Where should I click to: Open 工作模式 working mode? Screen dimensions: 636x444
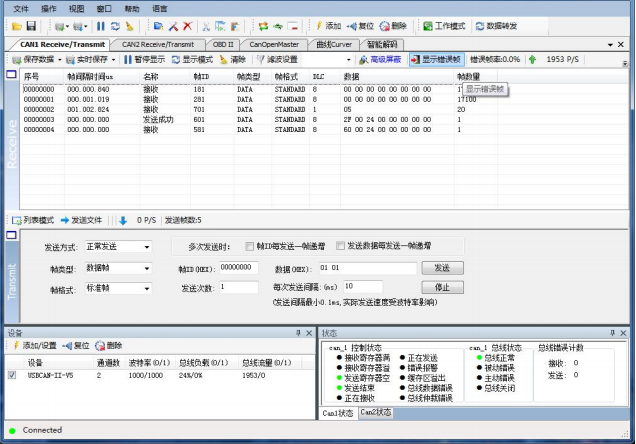tap(444, 26)
